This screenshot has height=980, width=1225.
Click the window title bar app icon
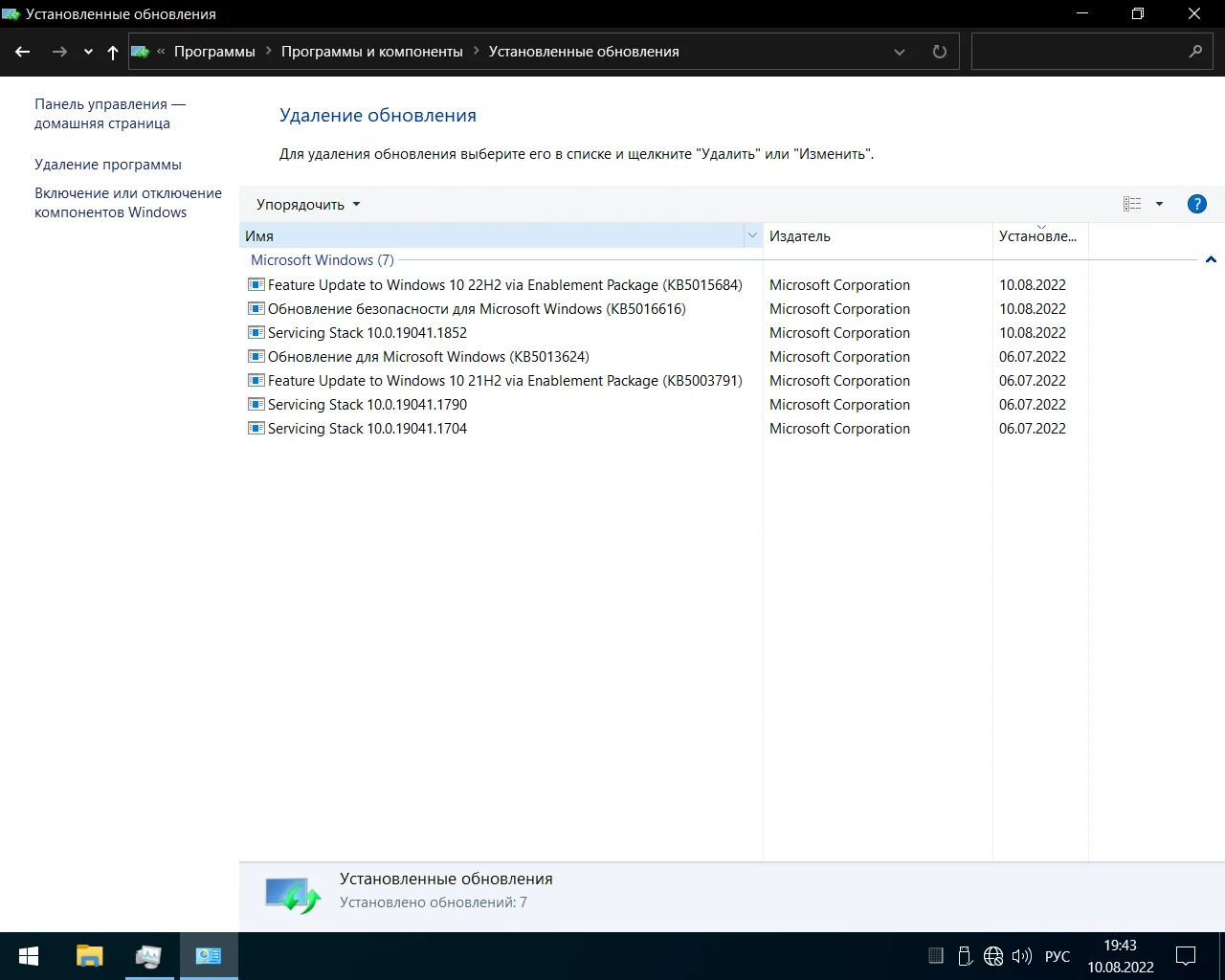pyautogui.click(x=11, y=14)
